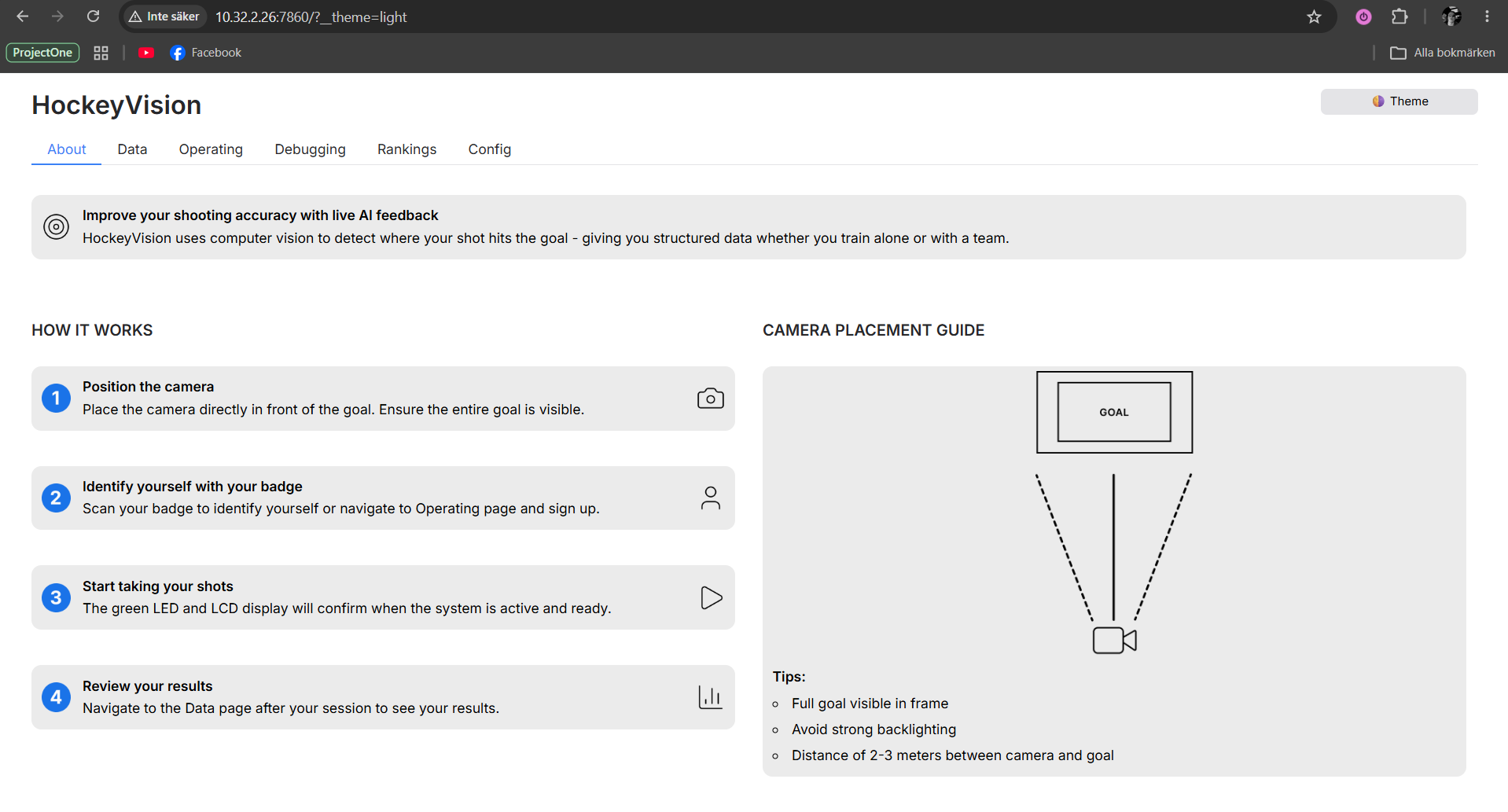Open the YouTube bookmark icon
Image resolution: width=1508 pixels, height=812 pixels.
click(146, 53)
